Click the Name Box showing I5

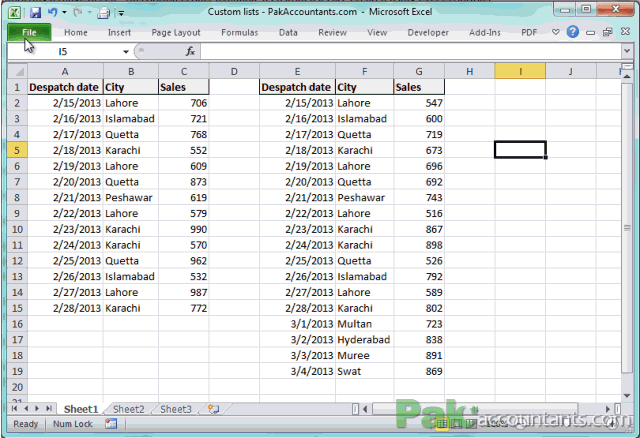tap(63, 52)
